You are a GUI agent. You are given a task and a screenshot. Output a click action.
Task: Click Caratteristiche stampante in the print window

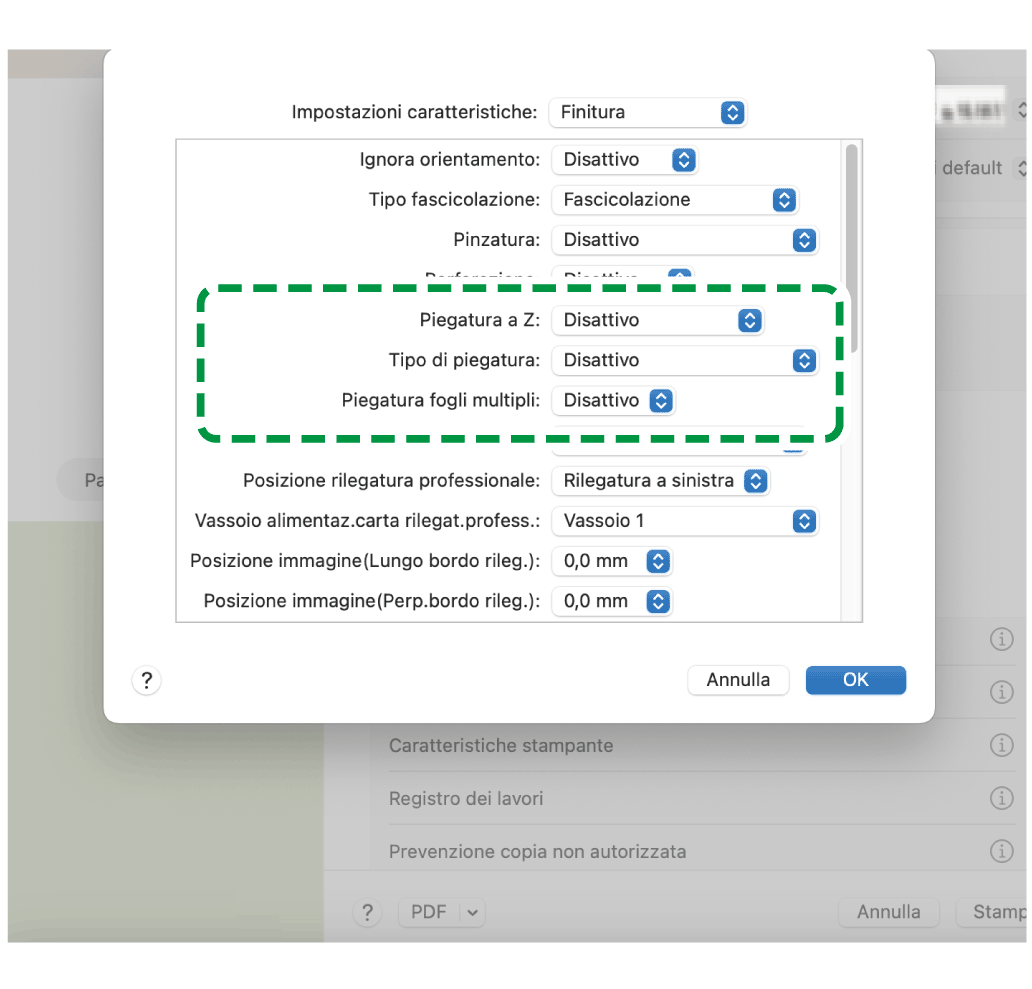tap(501, 746)
